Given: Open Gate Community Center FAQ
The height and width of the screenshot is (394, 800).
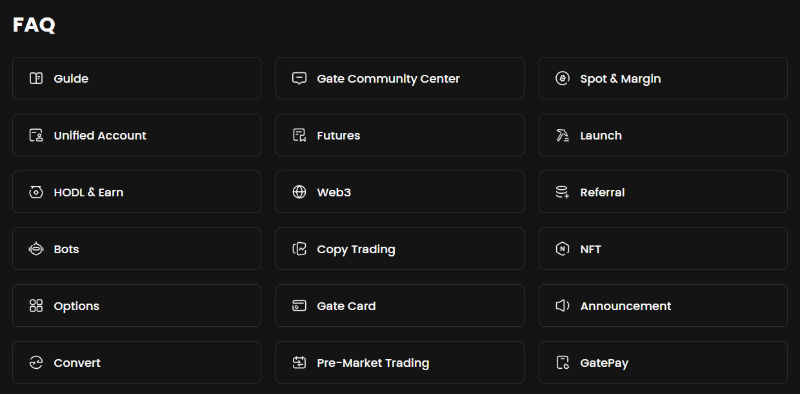Looking at the screenshot, I should 400,78.
